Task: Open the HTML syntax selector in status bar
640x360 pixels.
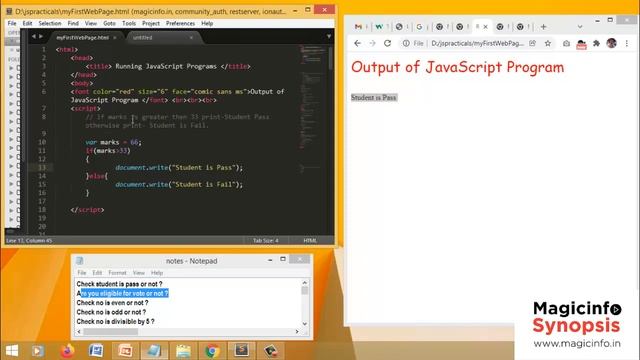Action: (x=310, y=240)
